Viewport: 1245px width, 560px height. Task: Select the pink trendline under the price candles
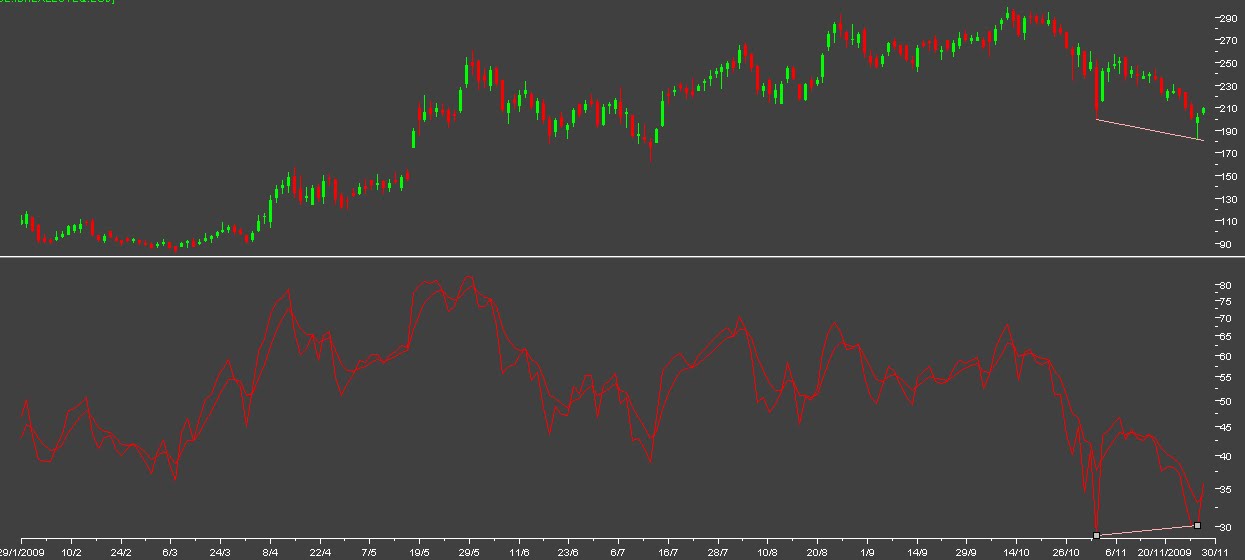(x=1149, y=130)
